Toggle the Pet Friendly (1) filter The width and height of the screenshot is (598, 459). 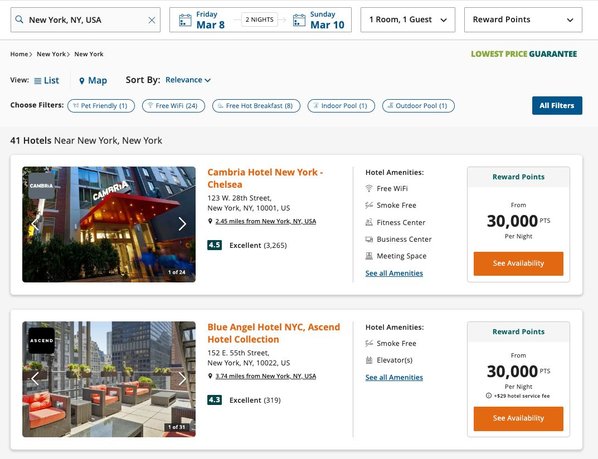[x=101, y=106]
